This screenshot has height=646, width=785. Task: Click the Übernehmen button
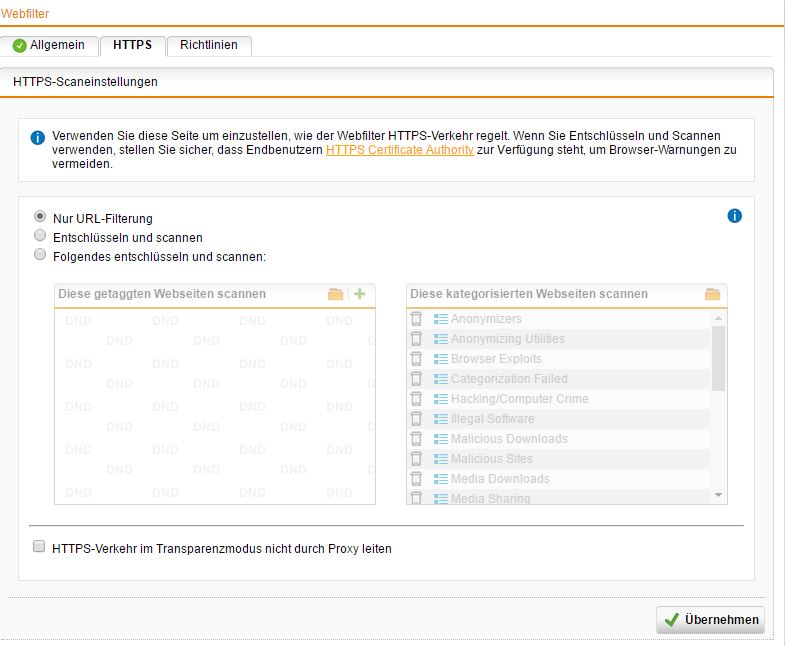710,620
